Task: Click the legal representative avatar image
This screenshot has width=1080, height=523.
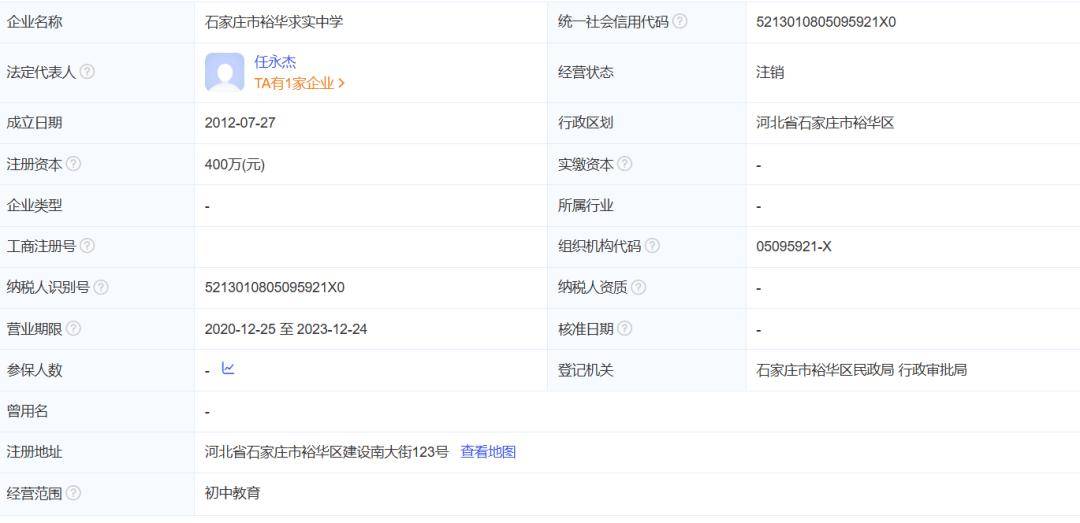Action: [x=225, y=72]
